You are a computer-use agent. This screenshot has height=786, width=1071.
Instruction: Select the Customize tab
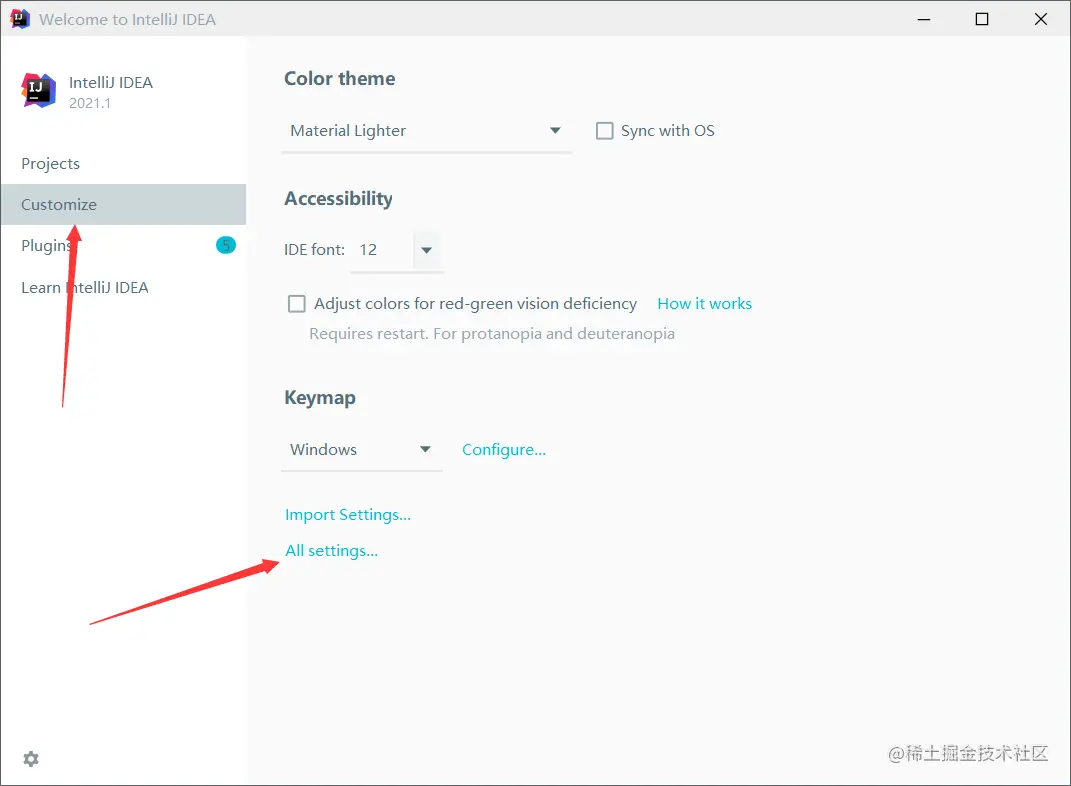(x=123, y=204)
